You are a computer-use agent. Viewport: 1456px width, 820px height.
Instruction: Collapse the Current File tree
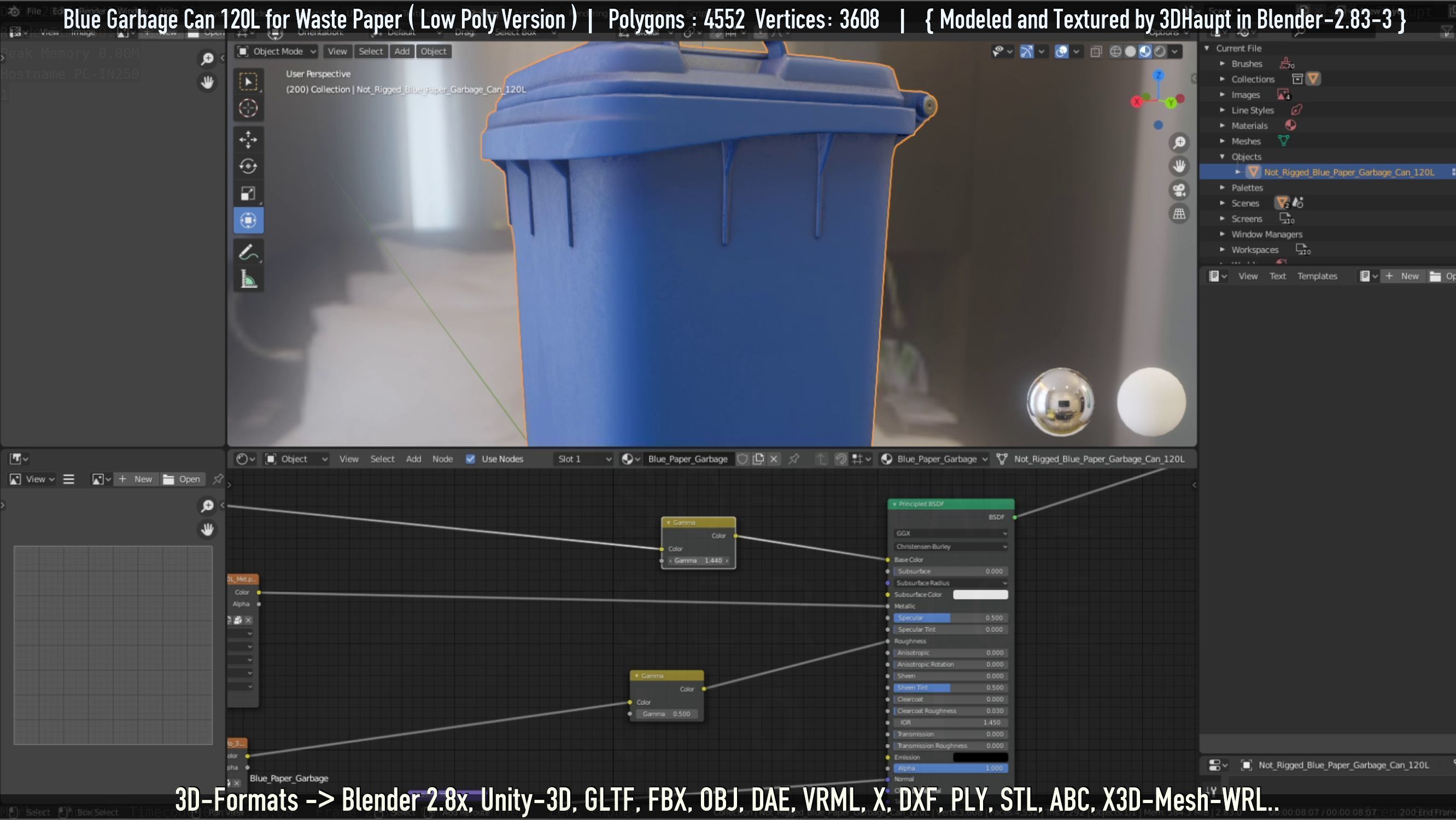click(x=1207, y=48)
